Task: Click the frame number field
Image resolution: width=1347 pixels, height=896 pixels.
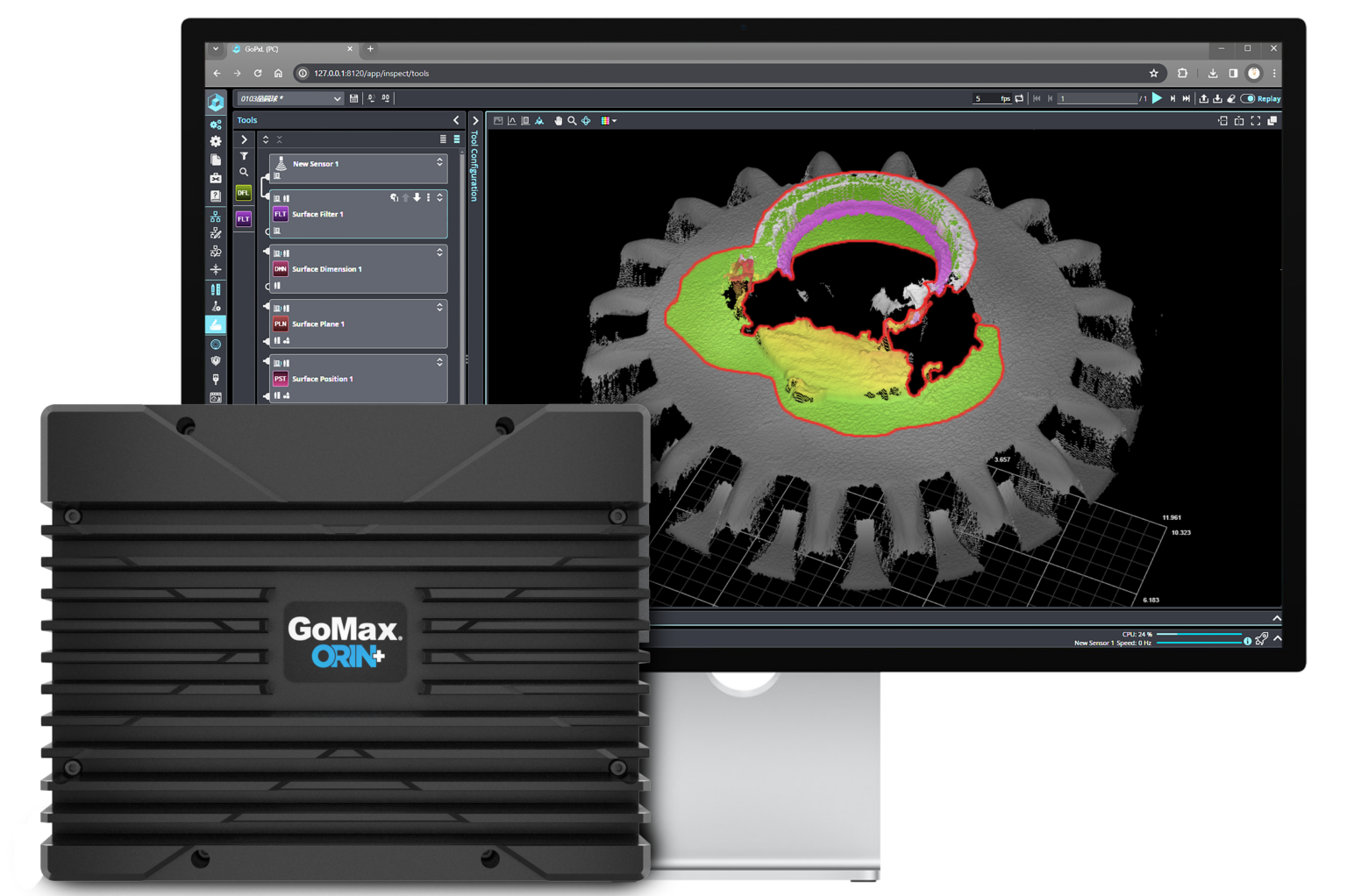Action: tap(1097, 99)
